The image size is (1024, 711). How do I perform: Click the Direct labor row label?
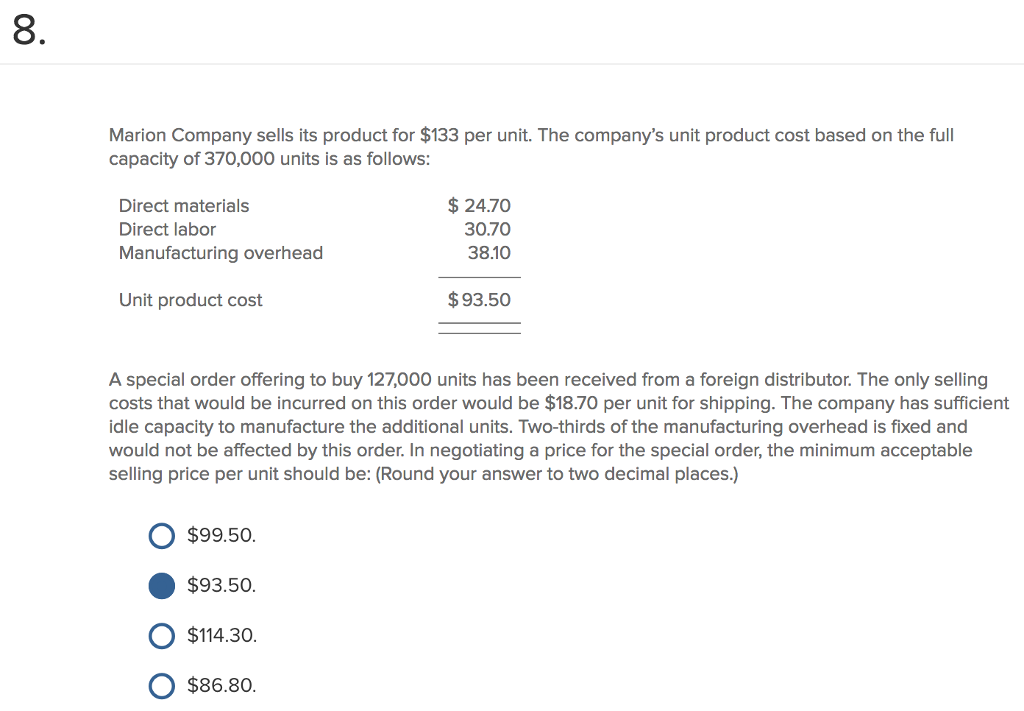pyautogui.click(x=167, y=229)
